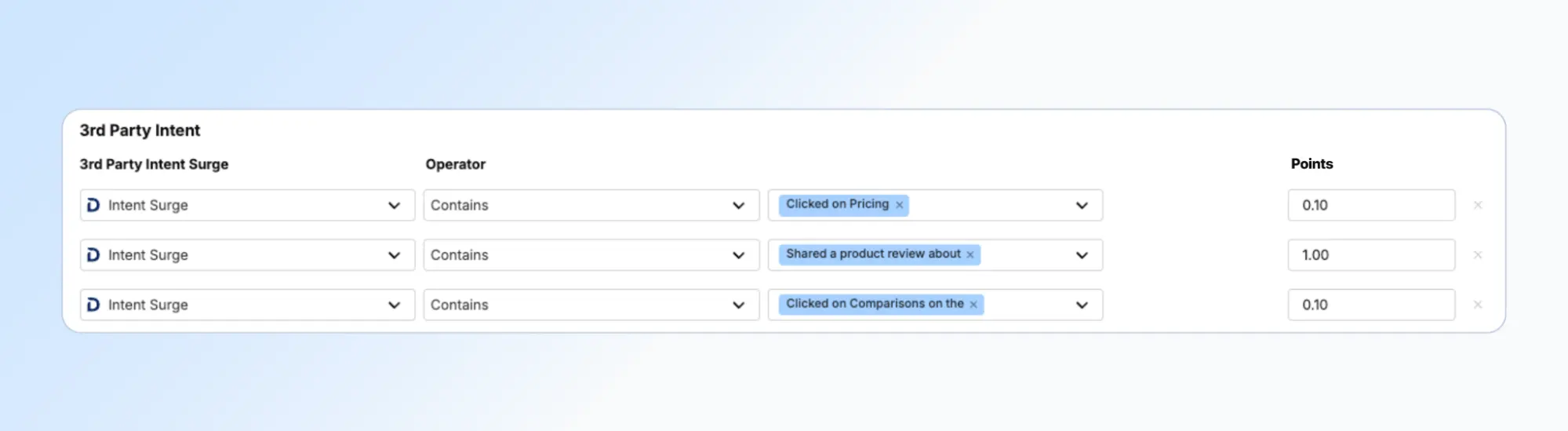The image size is (1568, 431).
Task: Delete the third Intent Surge rule row
Action: 1478,305
